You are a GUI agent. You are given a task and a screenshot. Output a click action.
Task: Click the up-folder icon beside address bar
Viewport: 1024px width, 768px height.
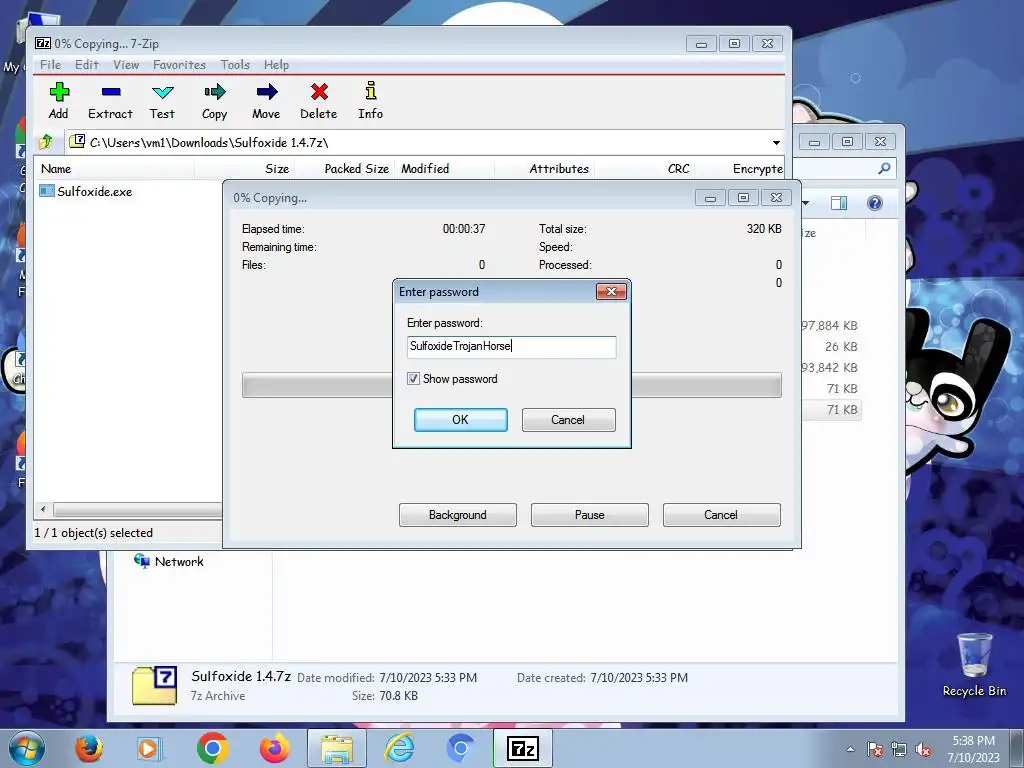click(x=46, y=142)
